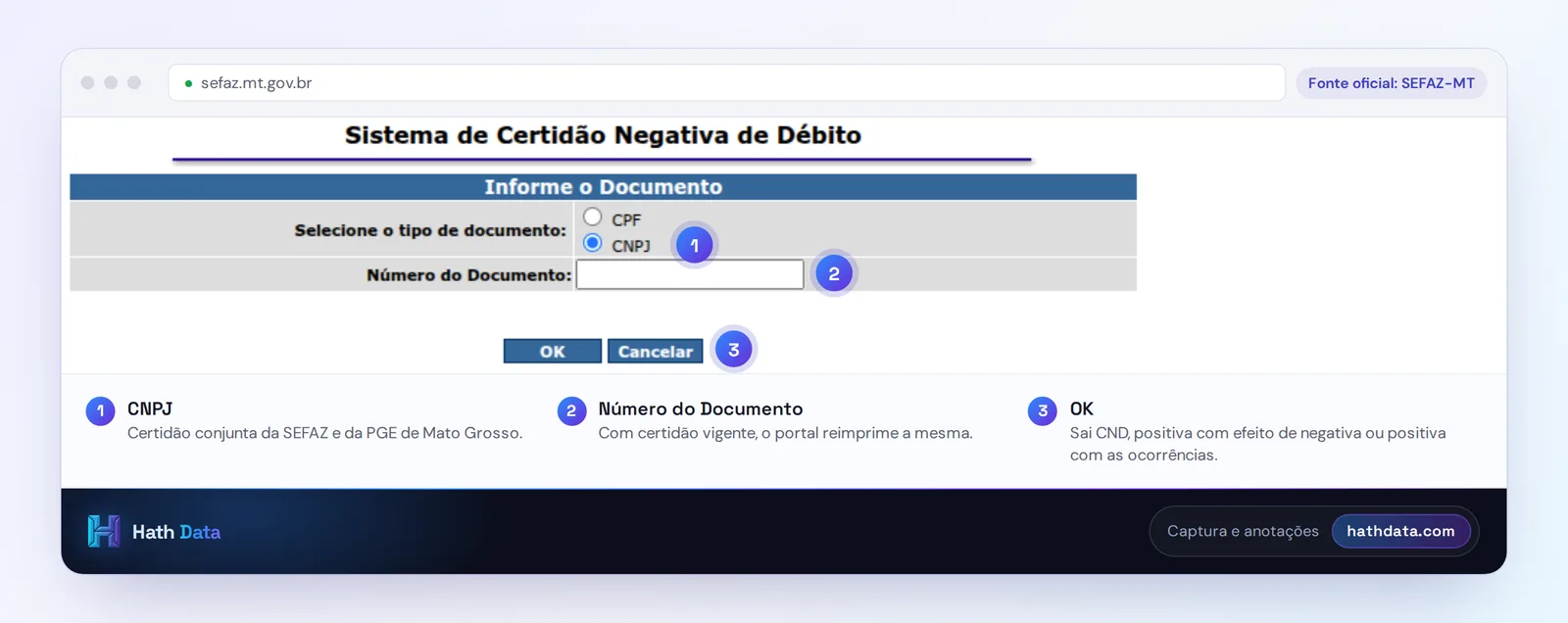This screenshot has height=623, width=1568.
Task: Click the Sistema de Certidão Negativa de Débito heading
Action: 603,135
